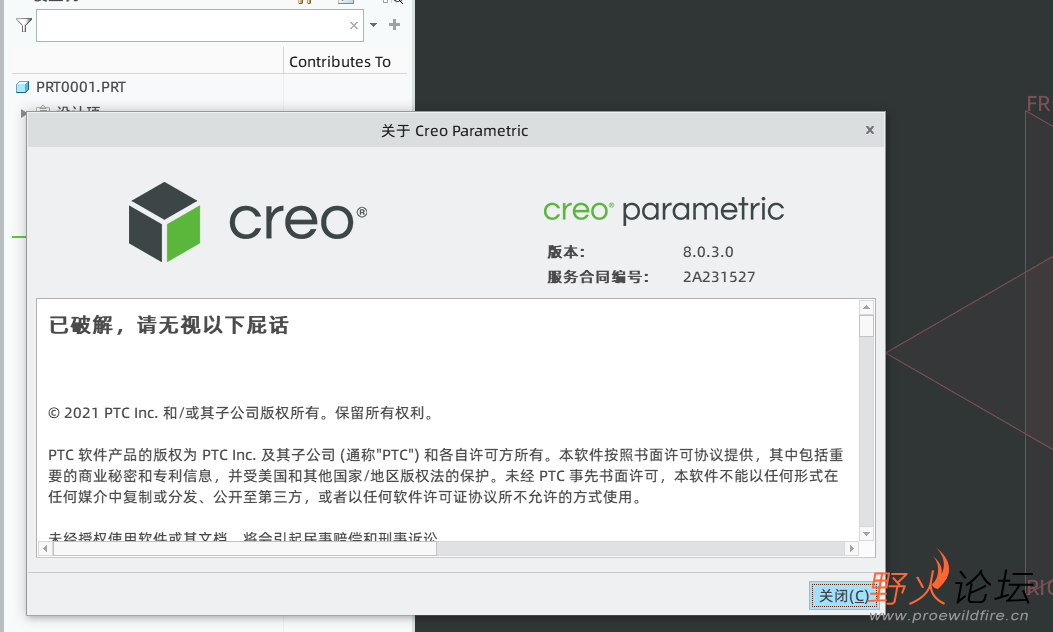Click the horizontal scrollbar thumb in license text
Screen dimensions: 1053x632
pyautogui.click(x=244, y=549)
